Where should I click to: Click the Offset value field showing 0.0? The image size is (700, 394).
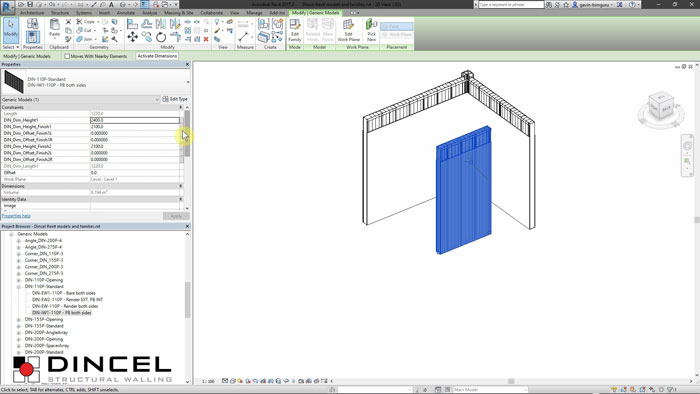coord(135,173)
